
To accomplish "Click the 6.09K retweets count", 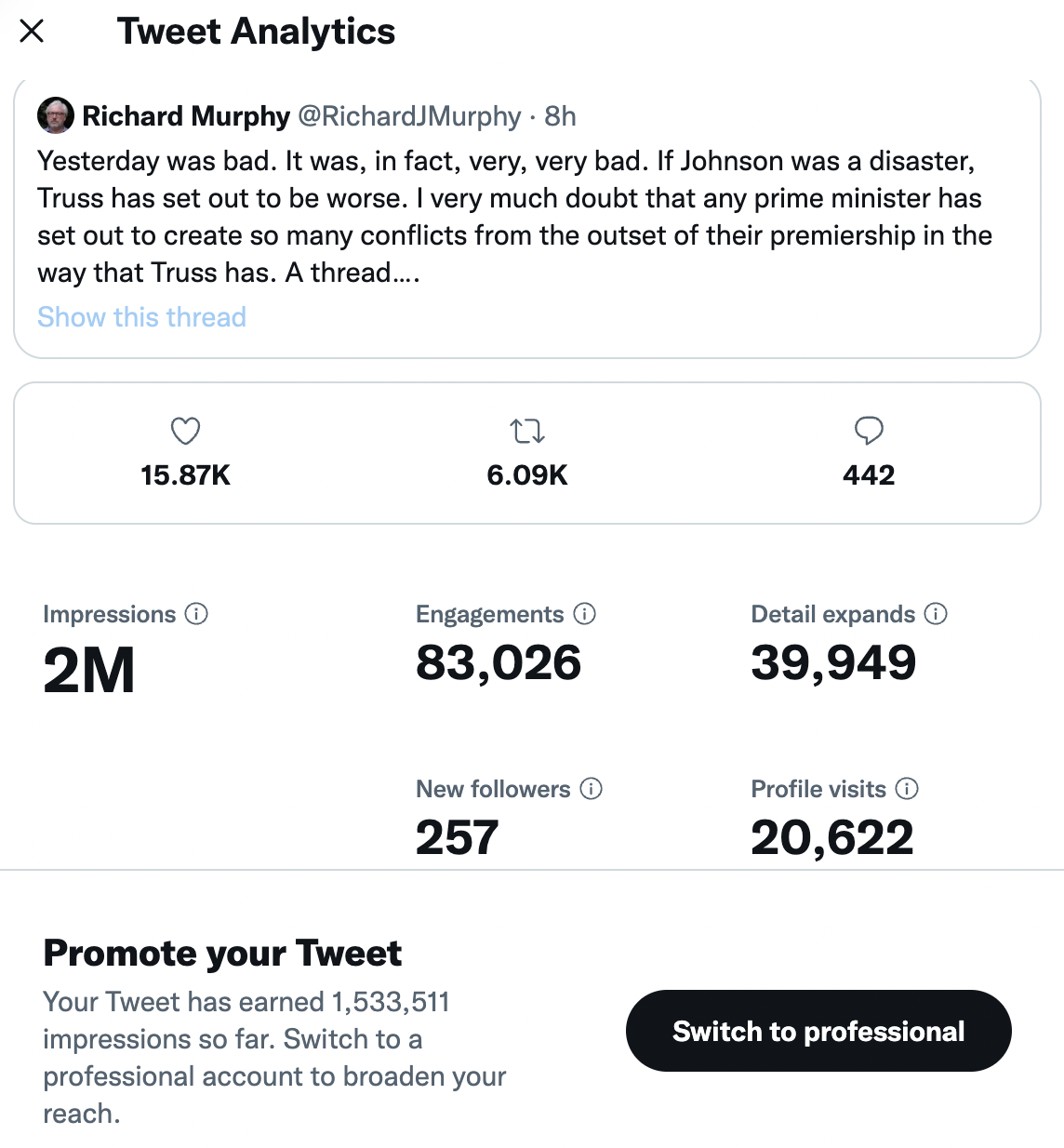I will pos(526,474).
